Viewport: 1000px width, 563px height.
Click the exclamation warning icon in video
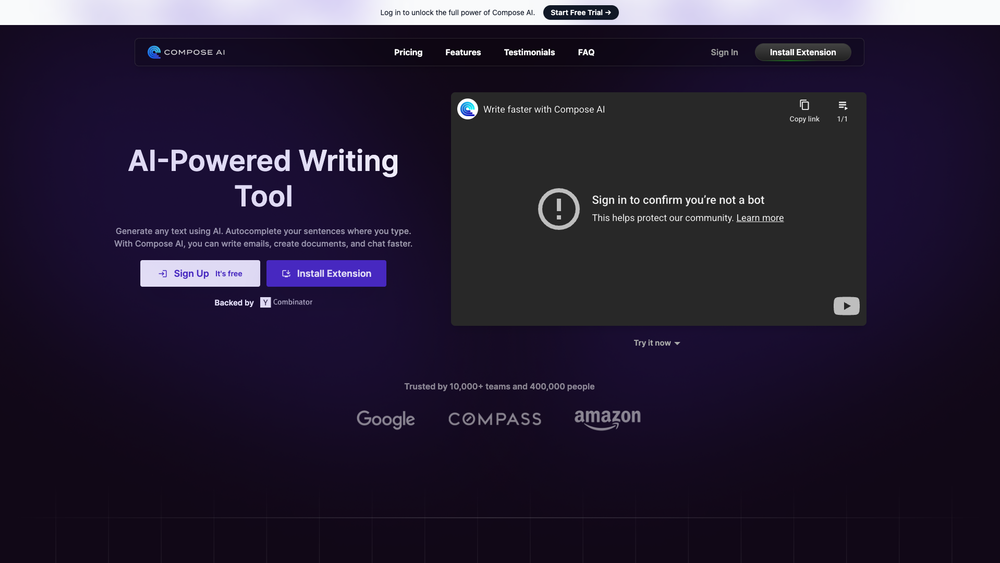[559, 208]
